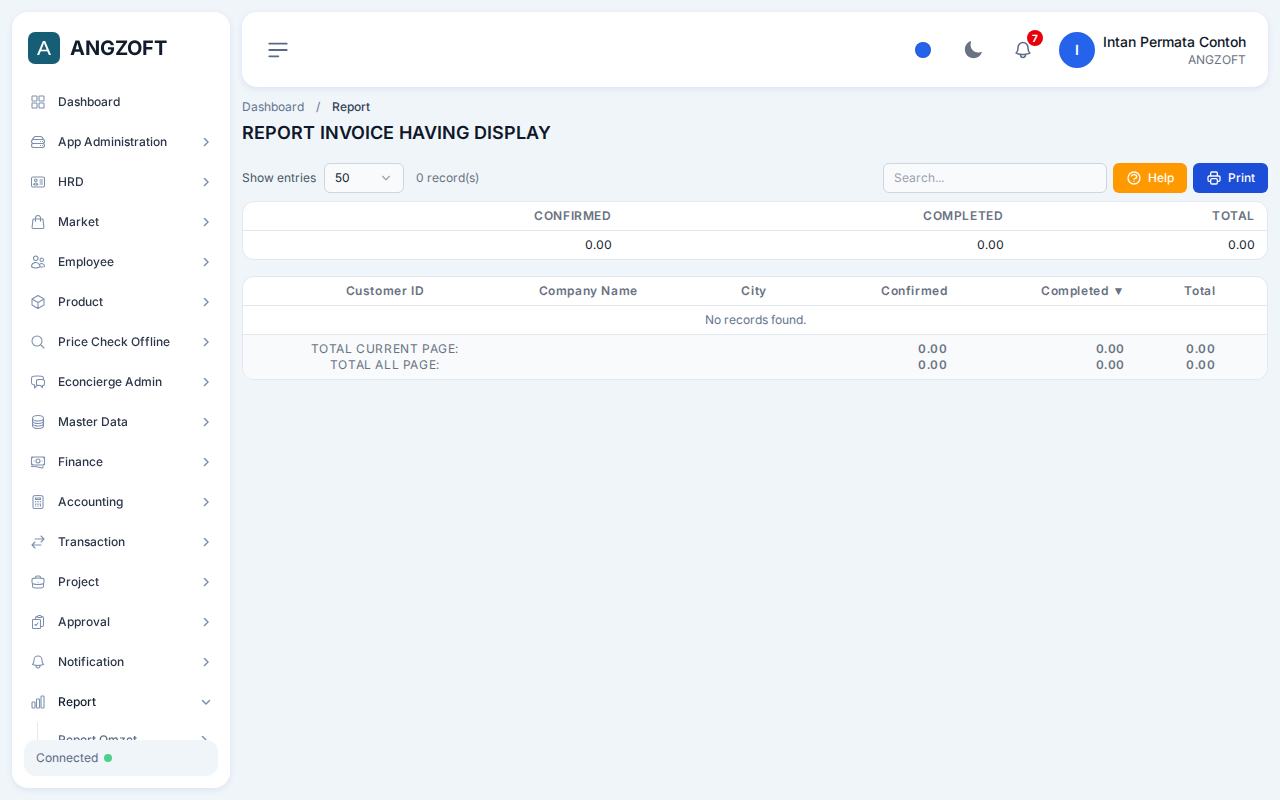
Task: Expand the Finance submenu chevron
Action: tap(206, 462)
